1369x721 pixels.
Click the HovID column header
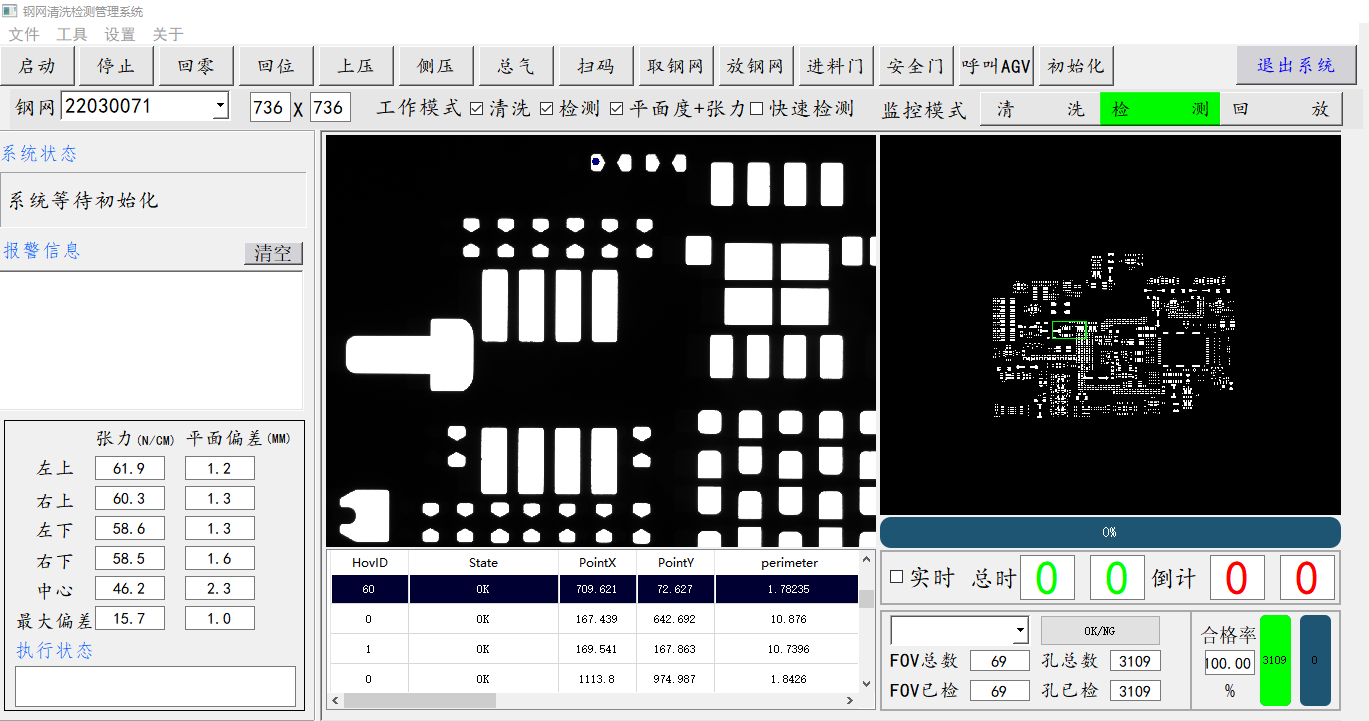[369, 563]
